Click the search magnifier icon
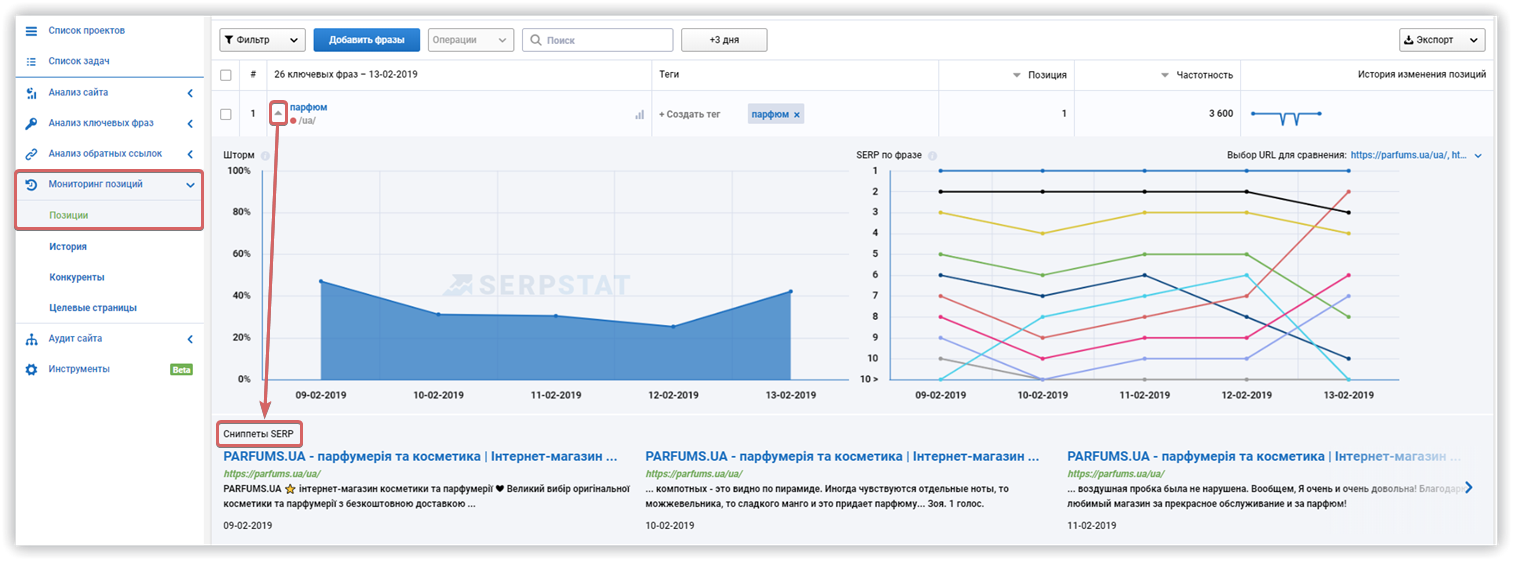Screen dimensions: 1513x561 pyautogui.click(x=536, y=40)
